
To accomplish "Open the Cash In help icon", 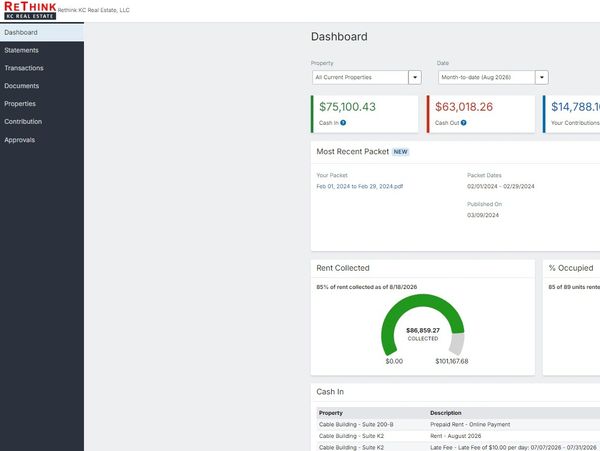I will point(343,123).
